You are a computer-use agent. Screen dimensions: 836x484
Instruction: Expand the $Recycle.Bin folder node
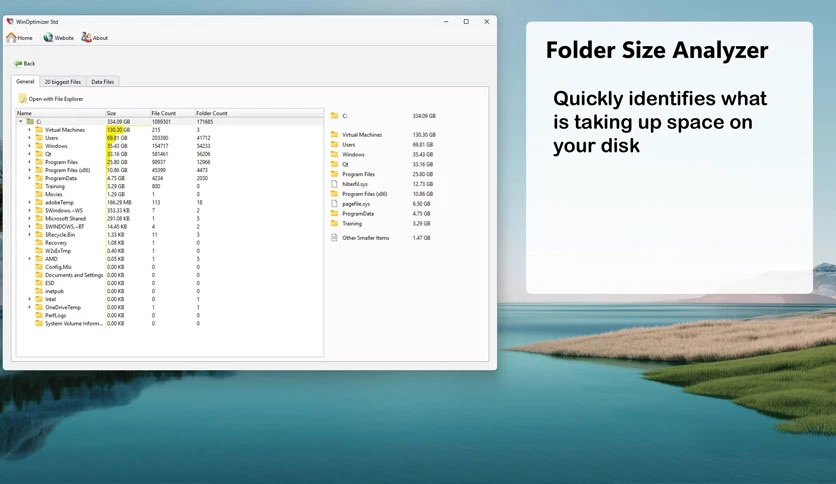click(x=29, y=235)
